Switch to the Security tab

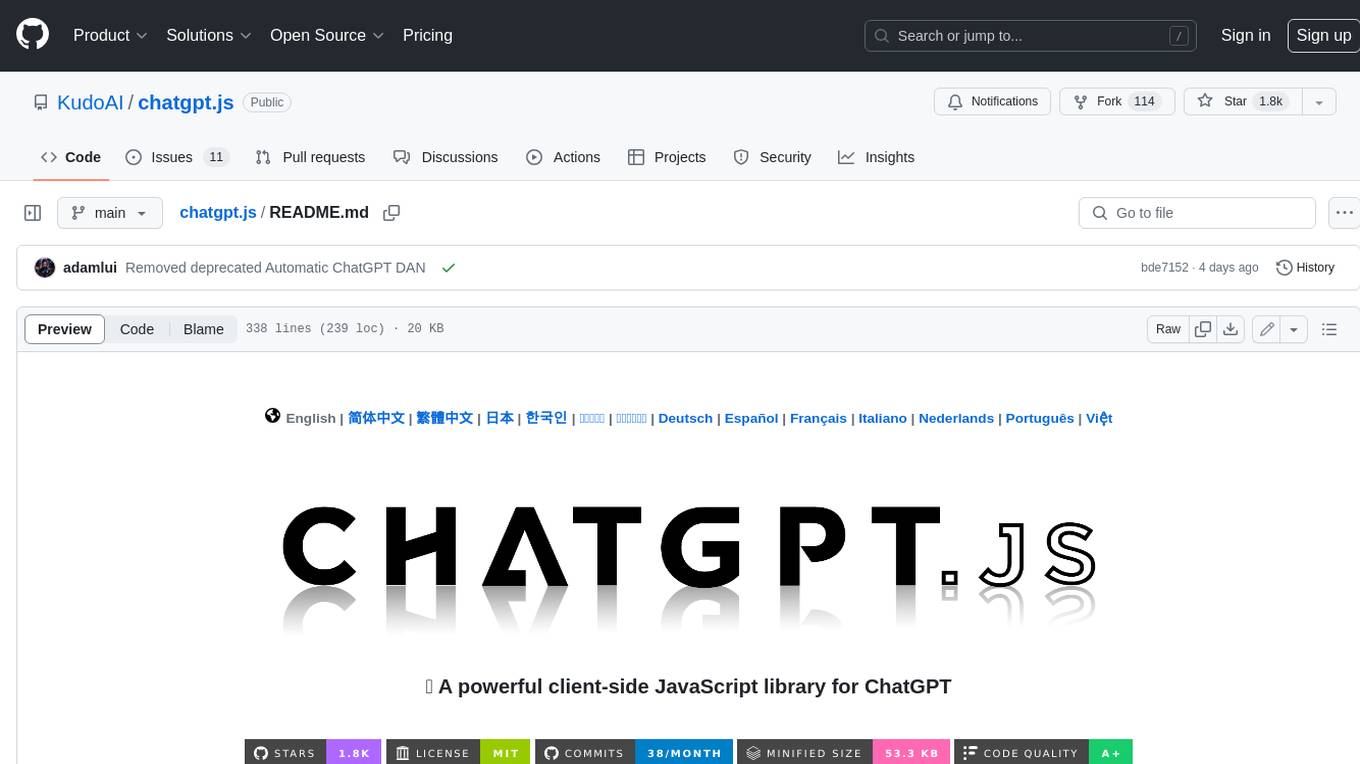[772, 157]
